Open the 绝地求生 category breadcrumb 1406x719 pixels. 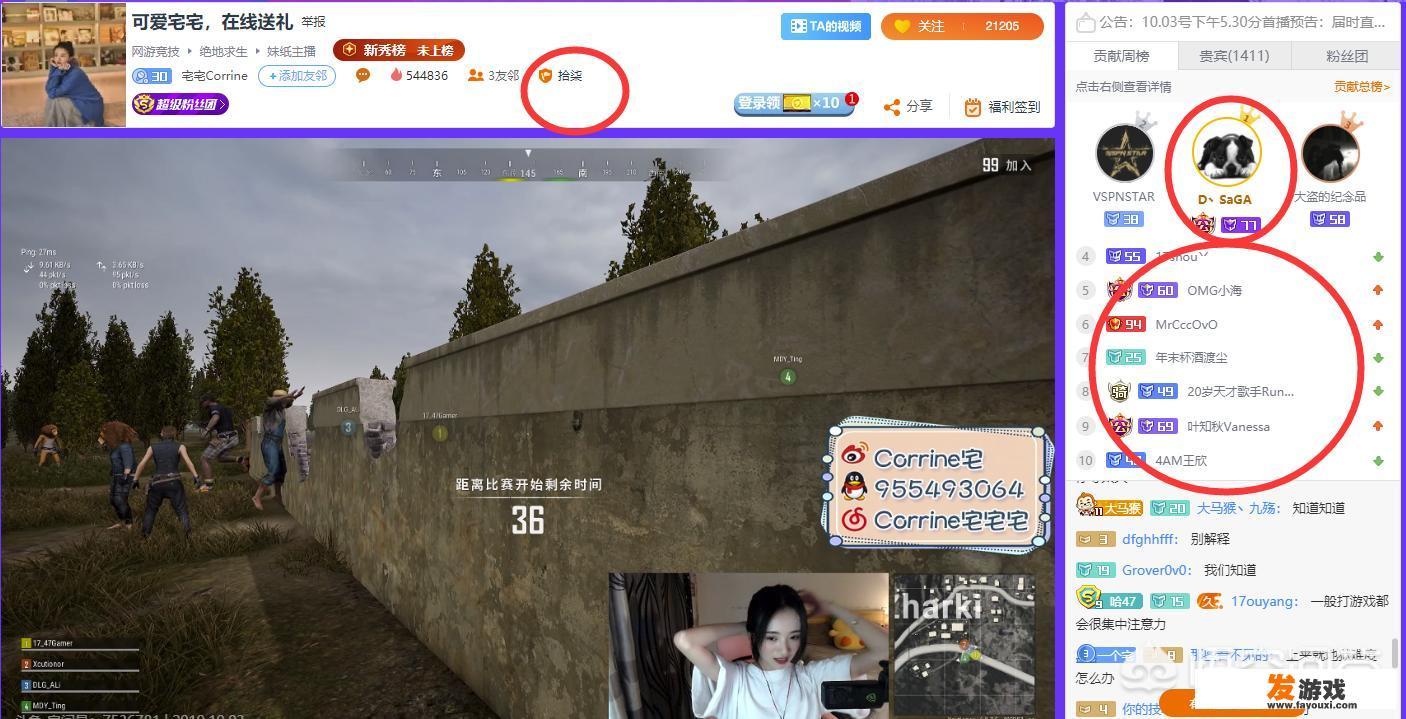223,51
